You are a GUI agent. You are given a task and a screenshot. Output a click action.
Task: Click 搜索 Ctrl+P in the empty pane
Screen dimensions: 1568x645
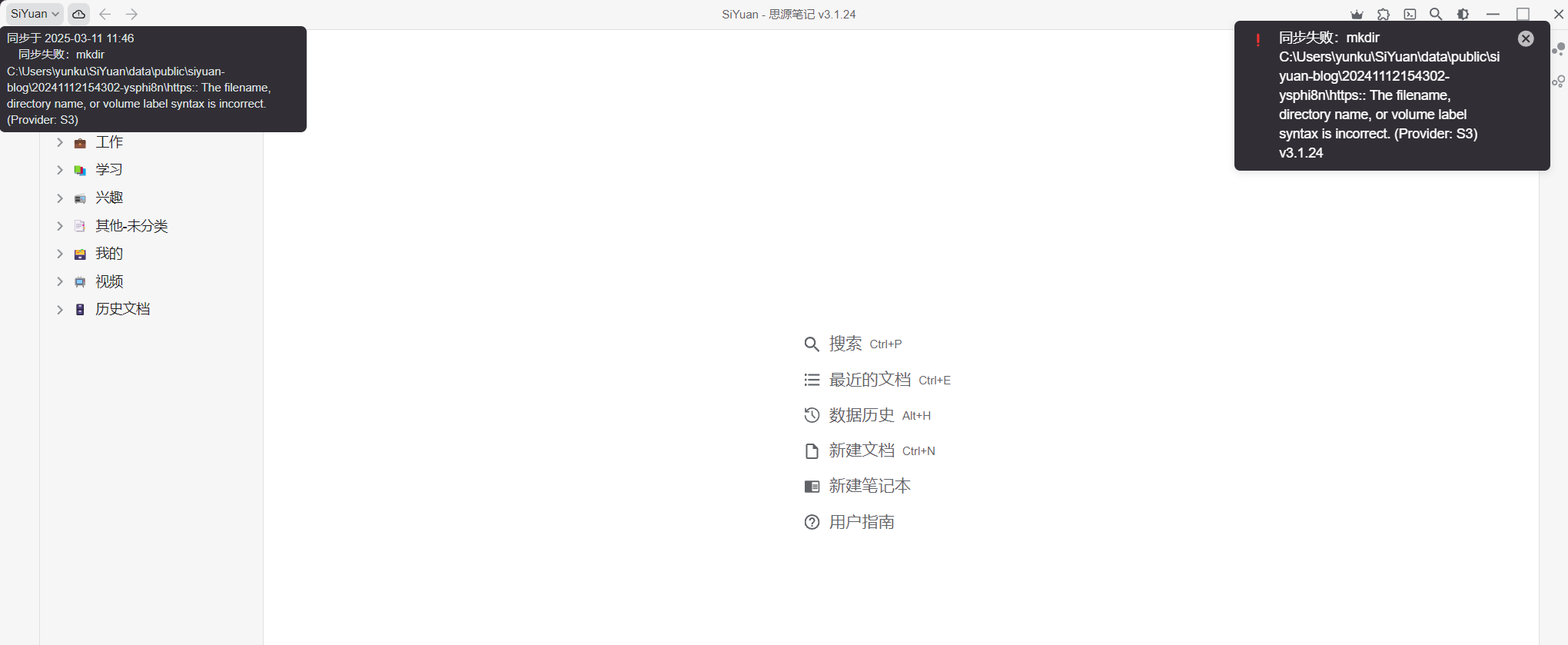852,344
